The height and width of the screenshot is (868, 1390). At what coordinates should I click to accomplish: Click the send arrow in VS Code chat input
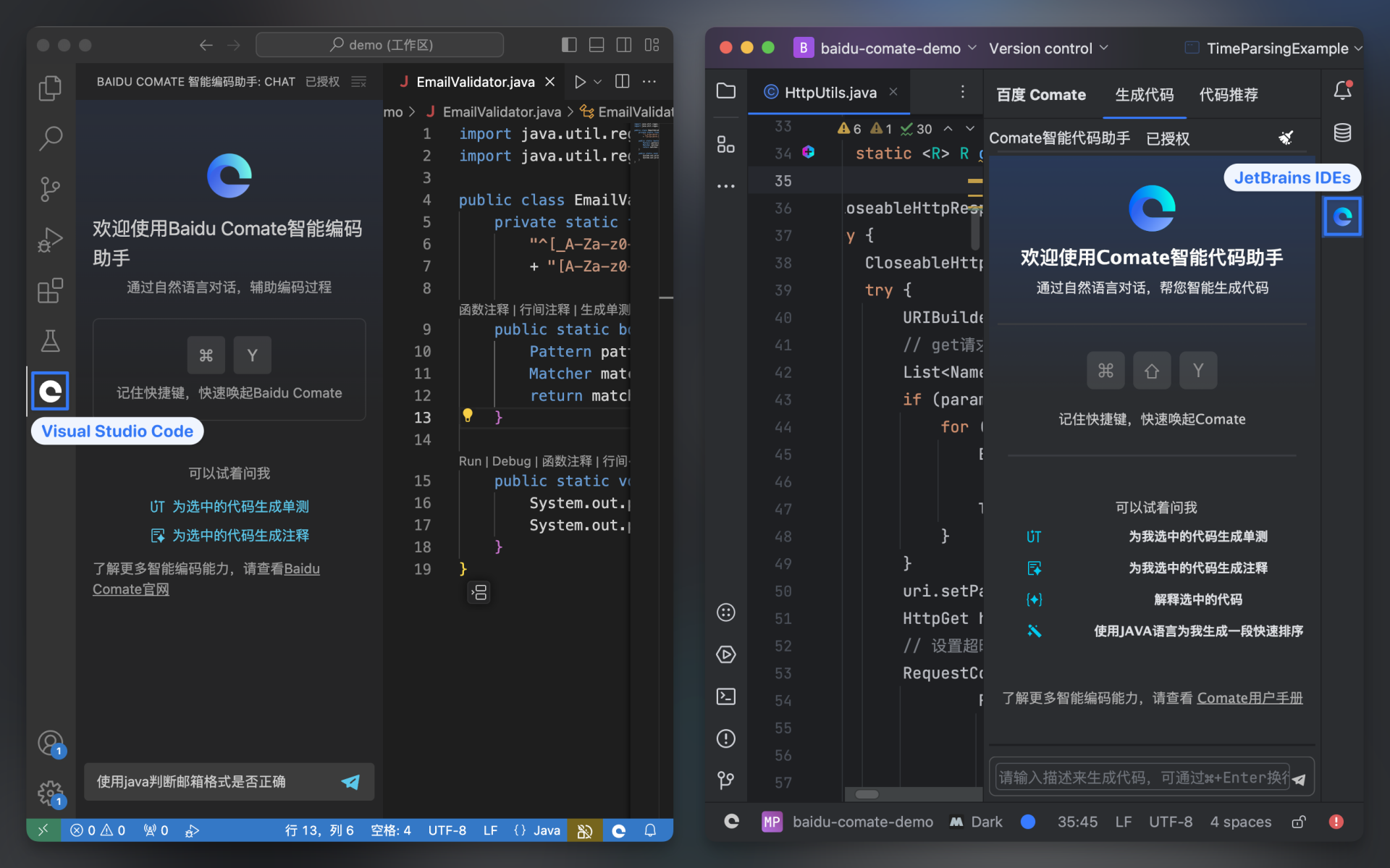[350, 781]
